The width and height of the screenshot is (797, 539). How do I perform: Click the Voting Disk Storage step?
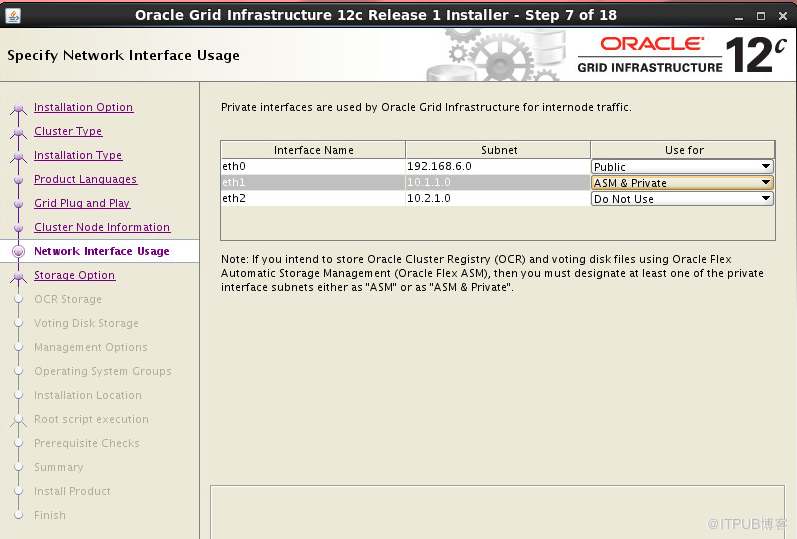point(86,323)
